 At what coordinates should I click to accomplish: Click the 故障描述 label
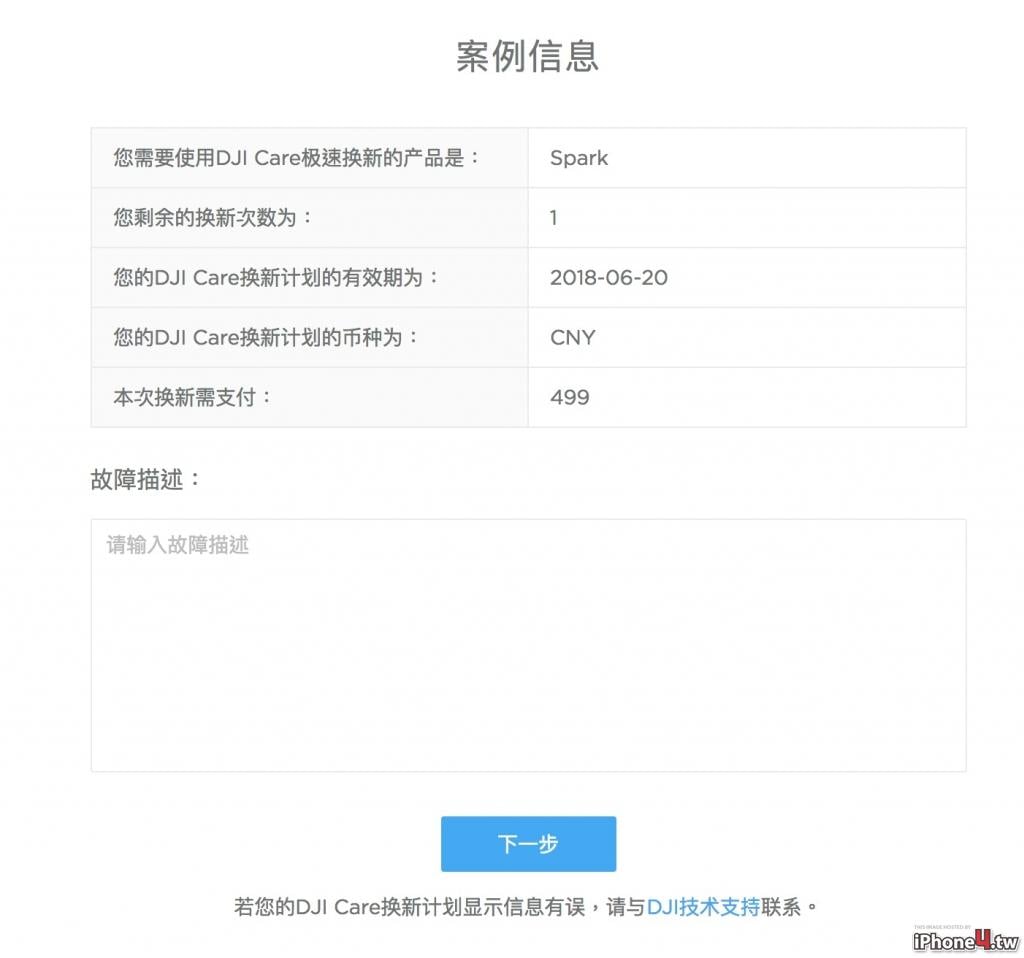click(x=146, y=479)
